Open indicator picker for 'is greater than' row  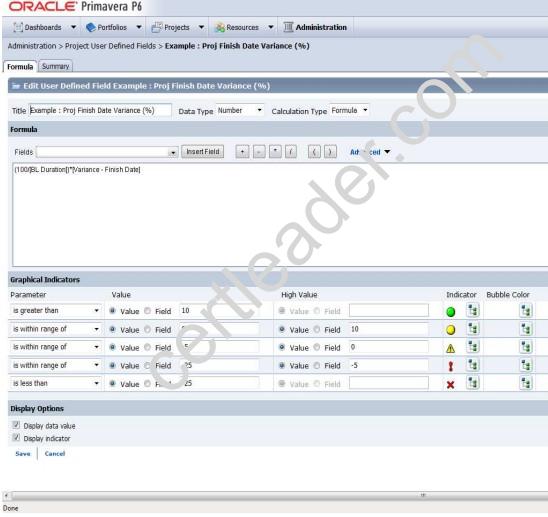473,310
